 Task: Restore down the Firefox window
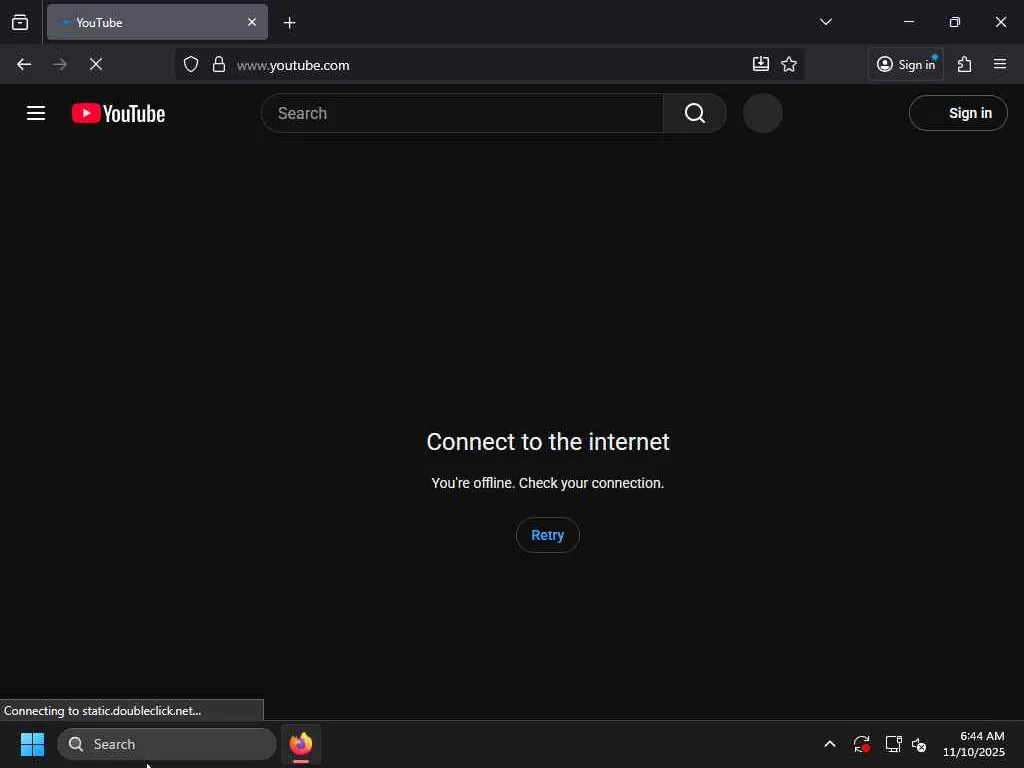click(955, 22)
